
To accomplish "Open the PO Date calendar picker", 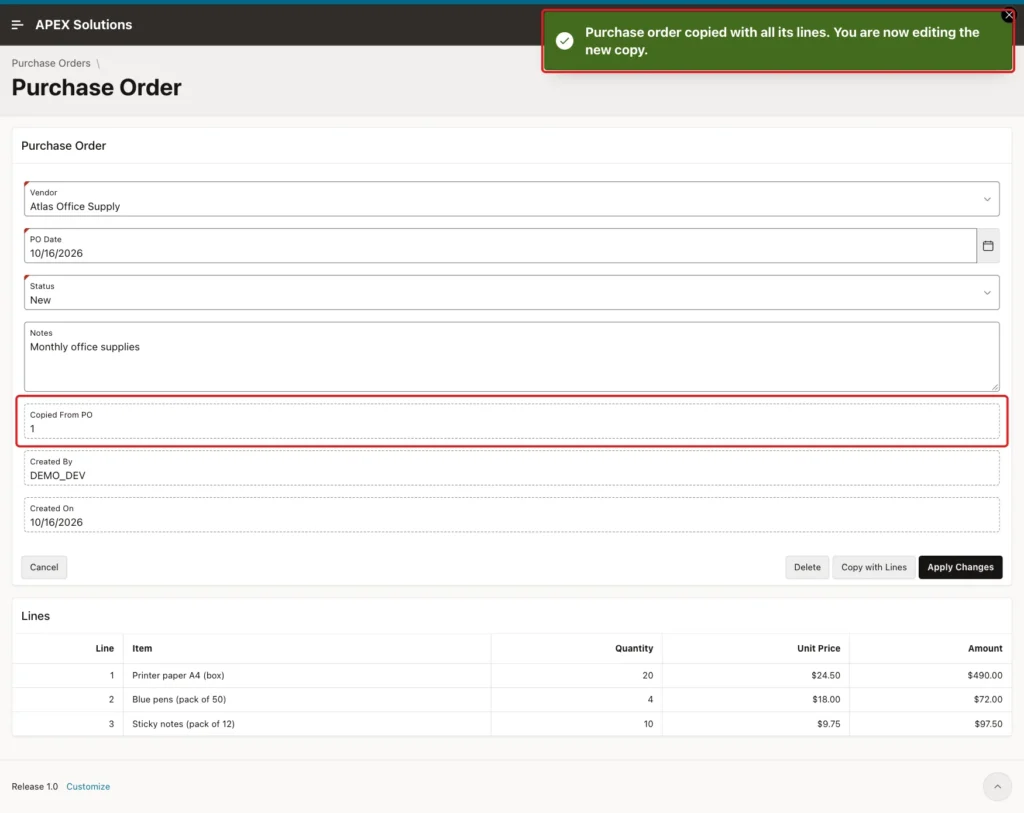I will [x=987, y=246].
